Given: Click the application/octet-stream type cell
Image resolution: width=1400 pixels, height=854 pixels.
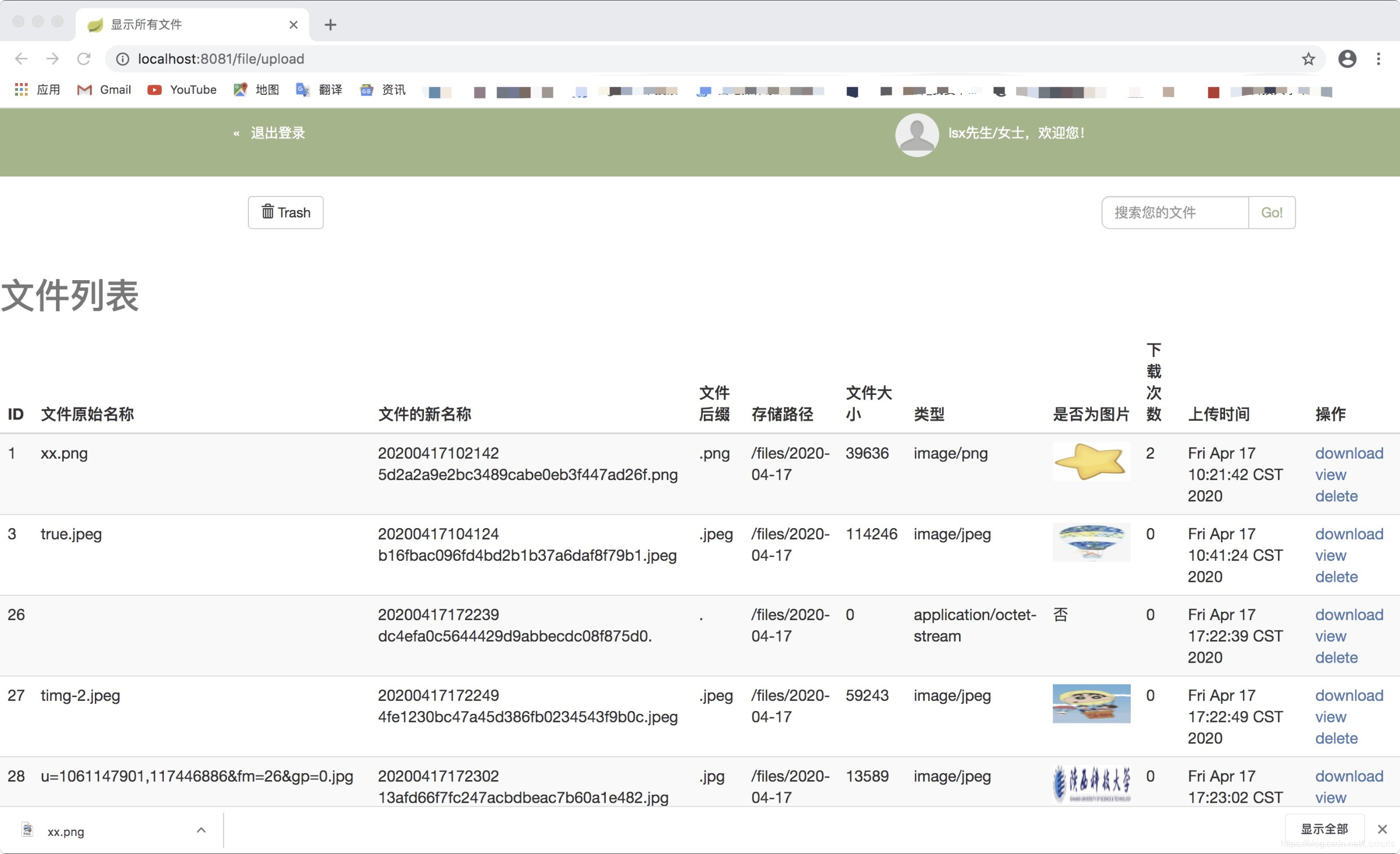Looking at the screenshot, I should (974, 625).
